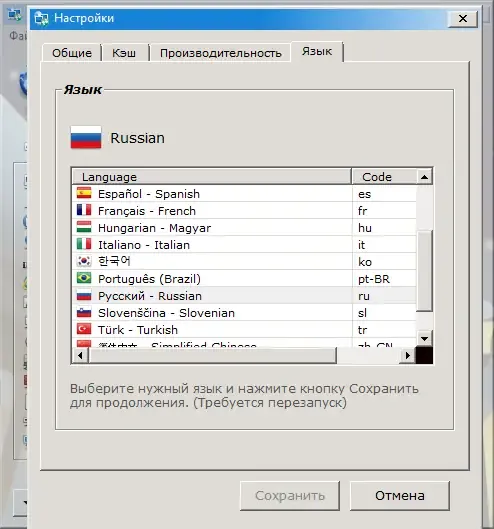Pick the Korean flag icon

pos(84,261)
